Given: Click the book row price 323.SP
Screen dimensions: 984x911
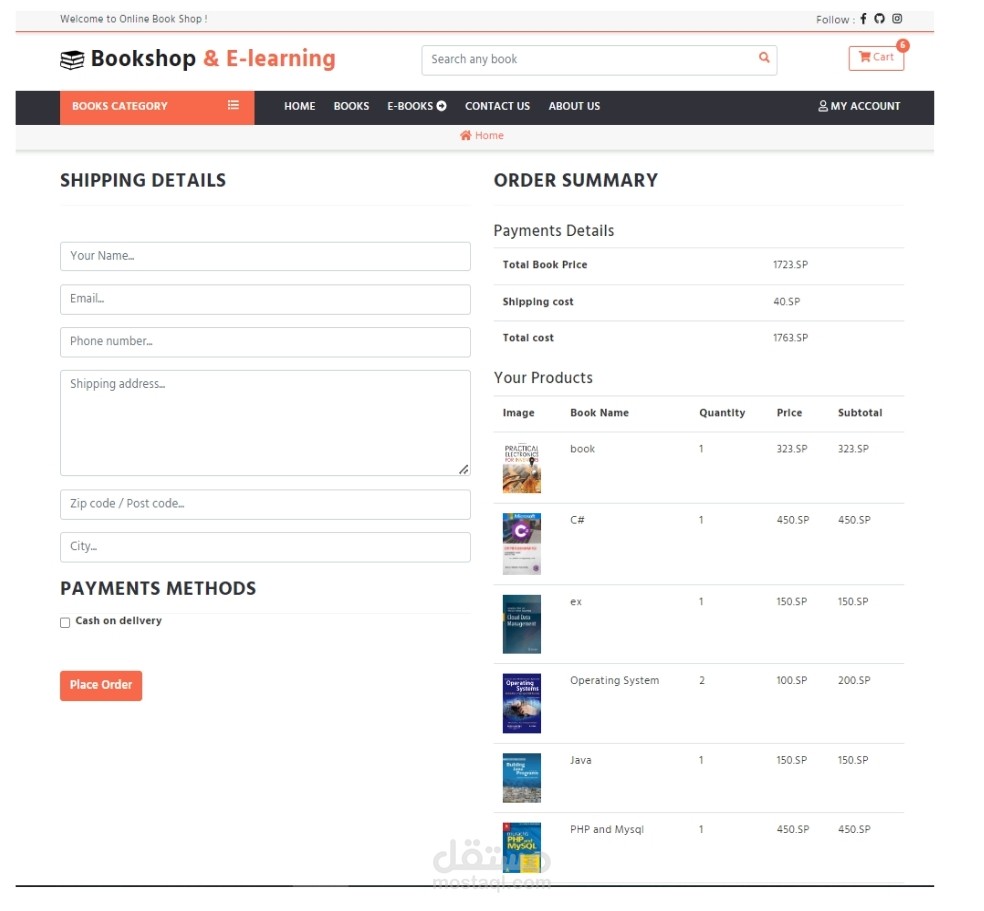Looking at the screenshot, I should (792, 449).
